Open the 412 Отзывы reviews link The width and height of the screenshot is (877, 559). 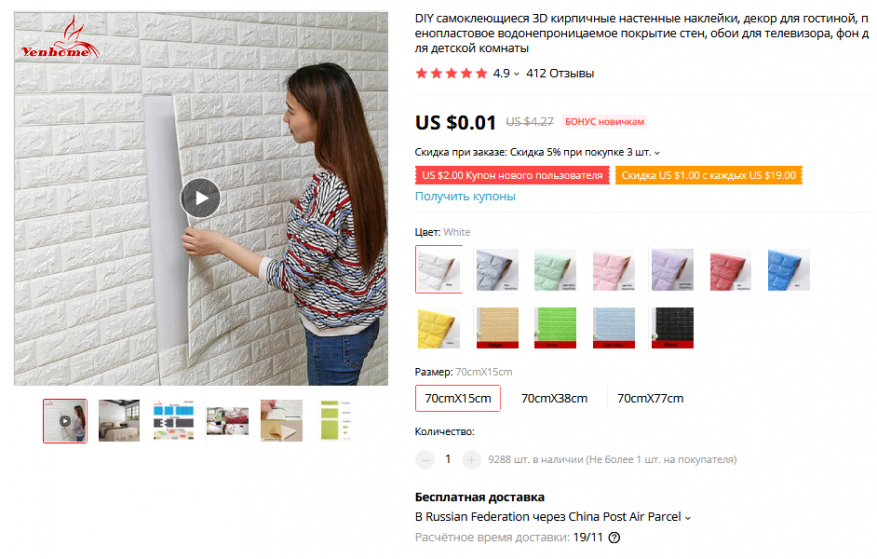[560, 73]
